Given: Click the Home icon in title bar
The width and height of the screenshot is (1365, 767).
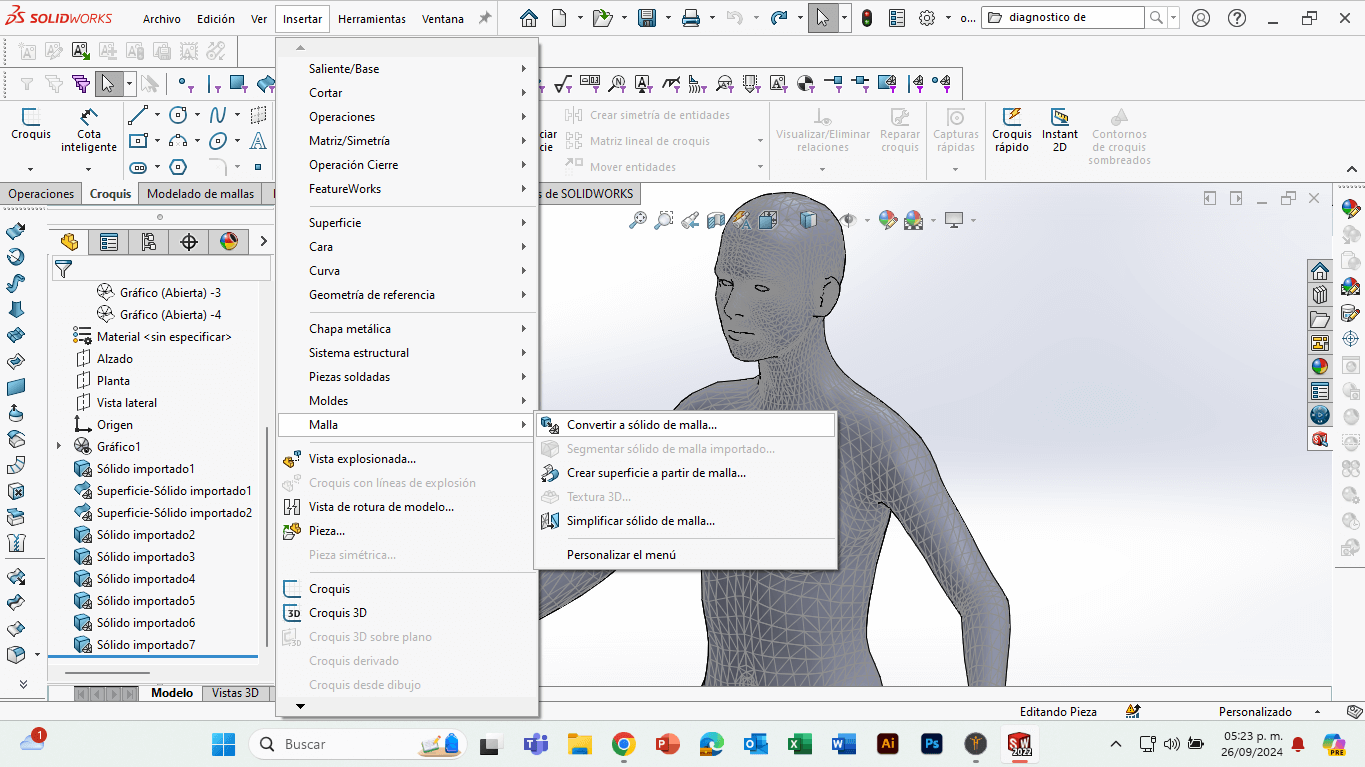Looking at the screenshot, I should pos(529,18).
